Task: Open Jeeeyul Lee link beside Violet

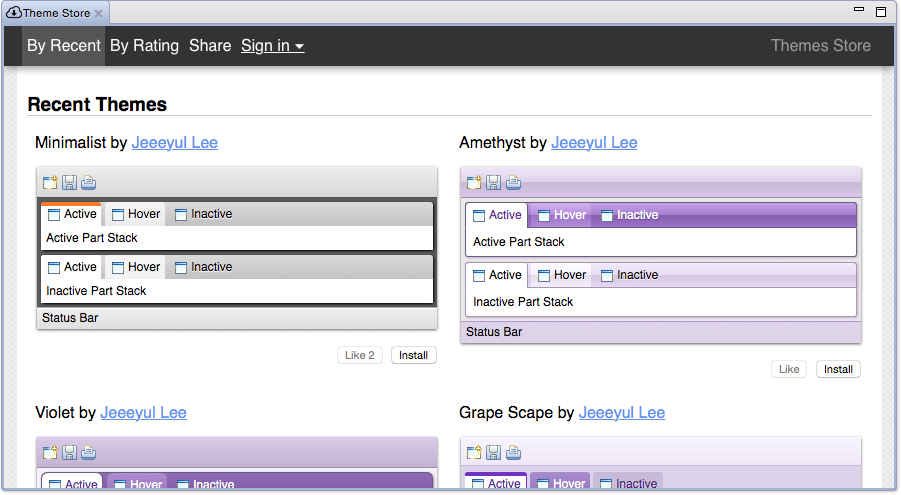Action: pyautogui.click(x=143, y=413)
